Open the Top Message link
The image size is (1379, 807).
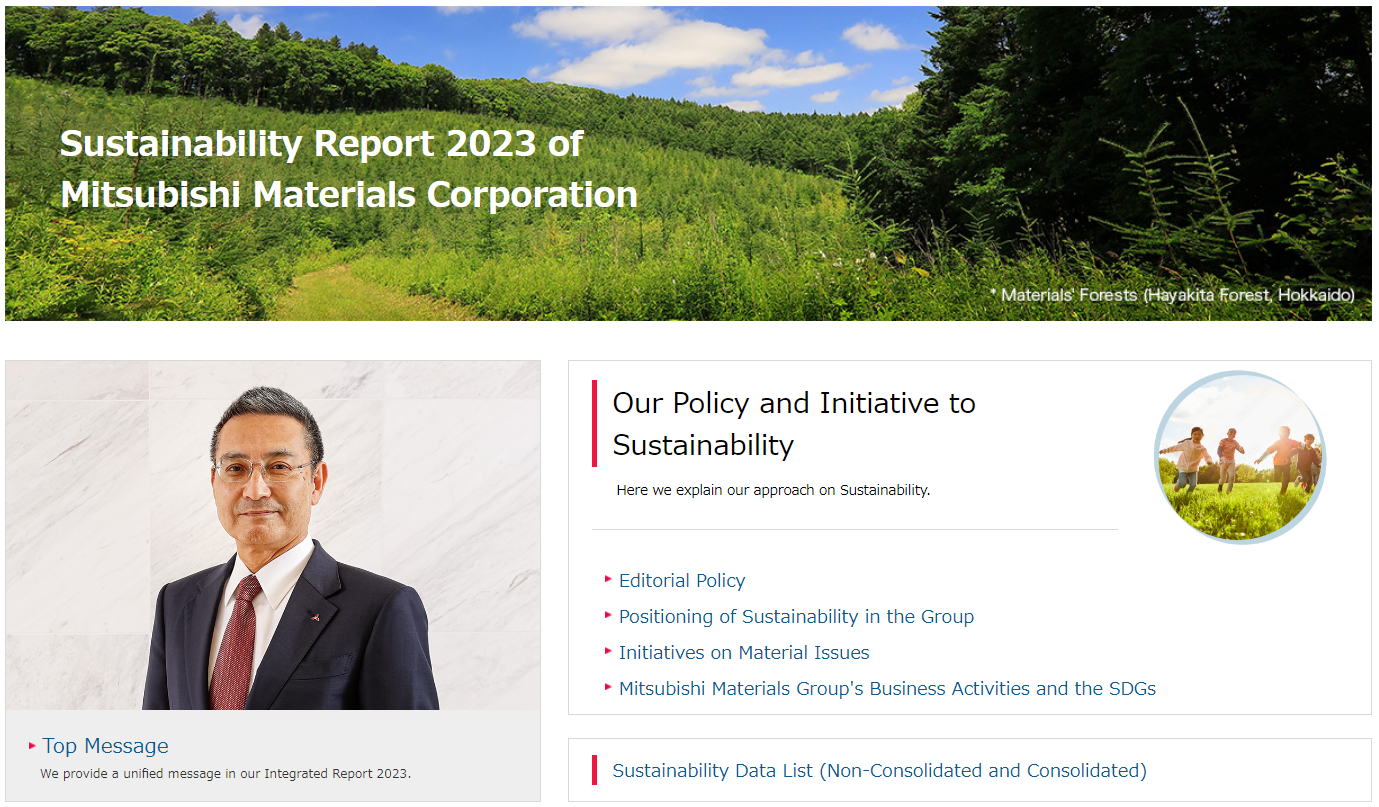click(105, 746)
